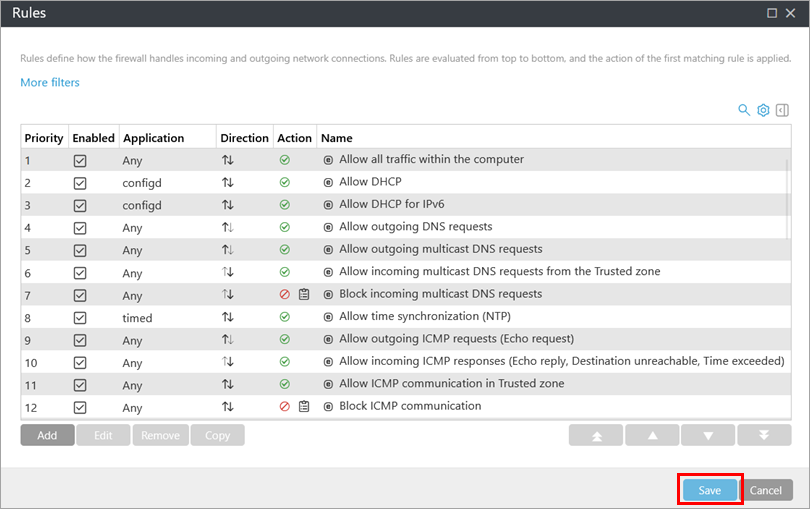The height and width of the screenshot is (509, 810).
Task: Toggle Enabled checkbox for time synchronization rule
Action: pos(80,318)
